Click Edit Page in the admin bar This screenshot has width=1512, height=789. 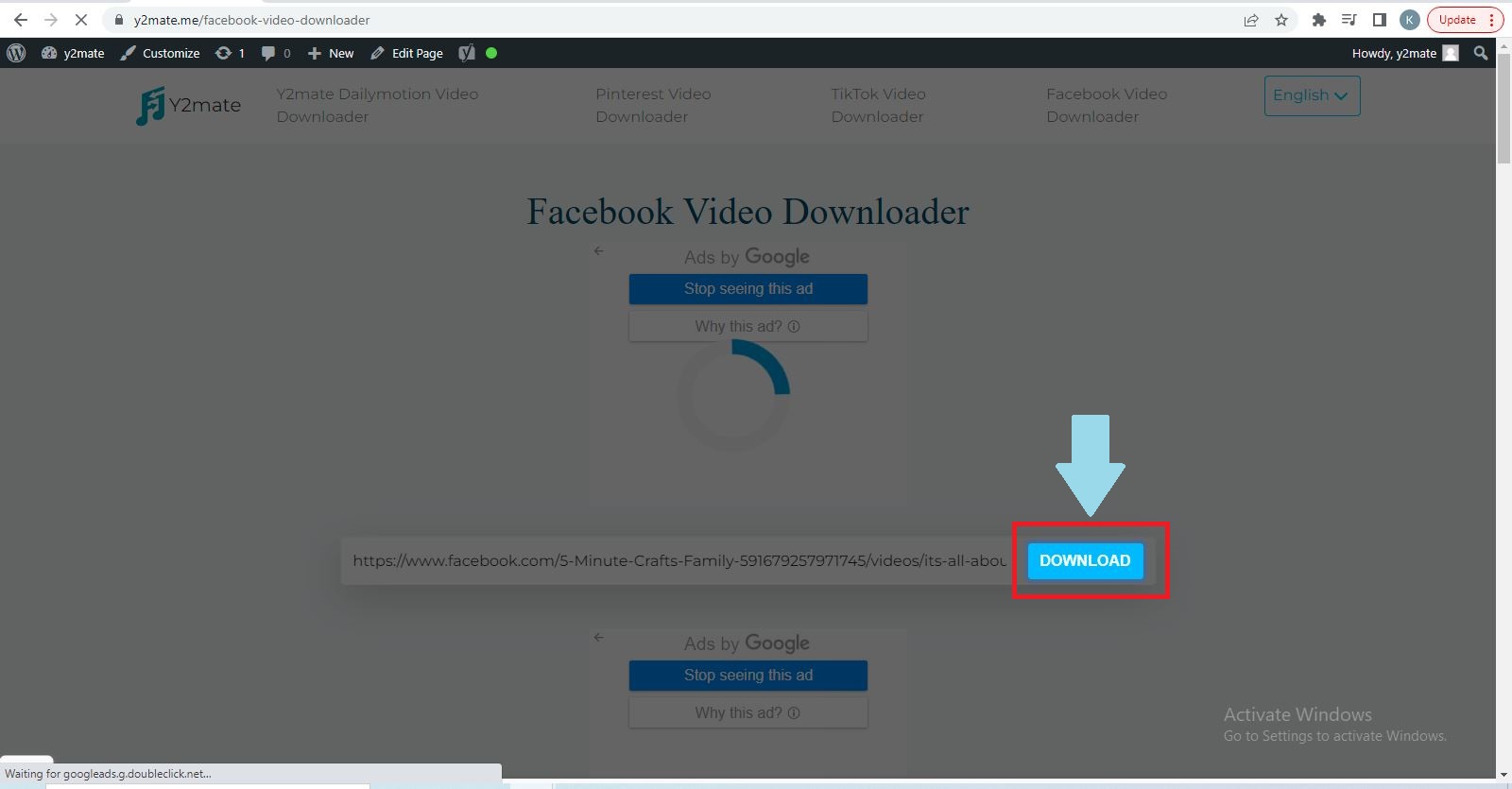coord(406,53)
